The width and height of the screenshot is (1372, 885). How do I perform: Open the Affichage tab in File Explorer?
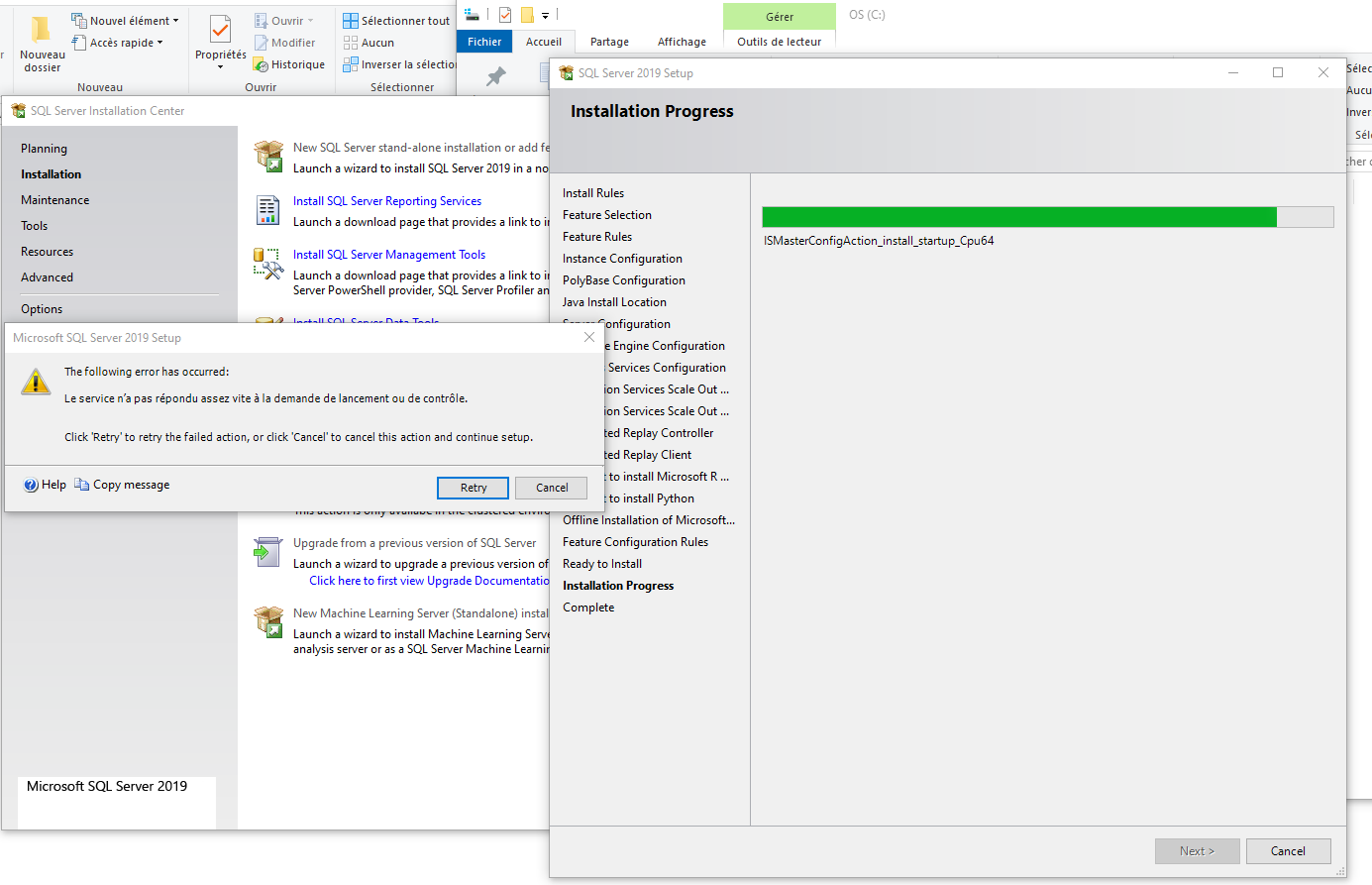(x=682, y=42)
